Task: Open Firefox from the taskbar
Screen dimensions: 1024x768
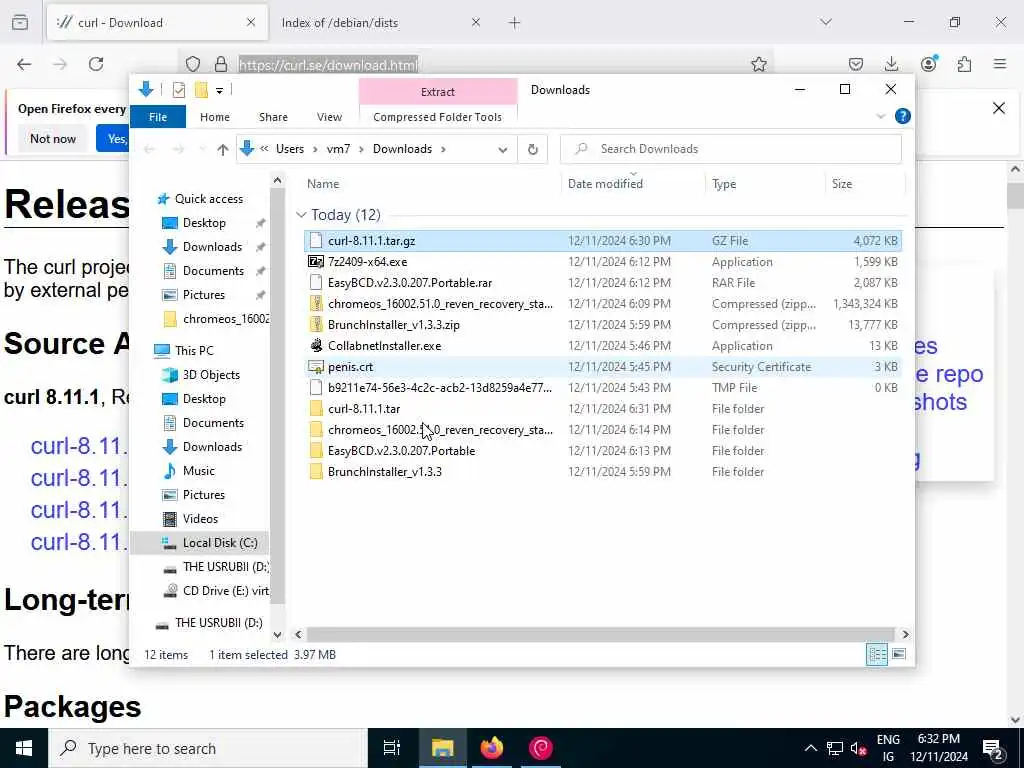Action: point(492,748)
